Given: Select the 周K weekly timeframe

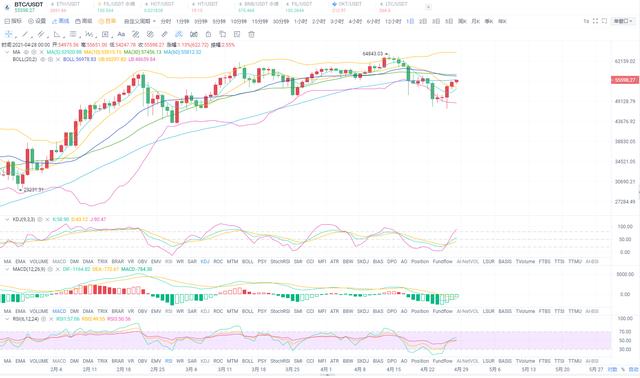Looking at the screenshot, I should coord(462,21).
